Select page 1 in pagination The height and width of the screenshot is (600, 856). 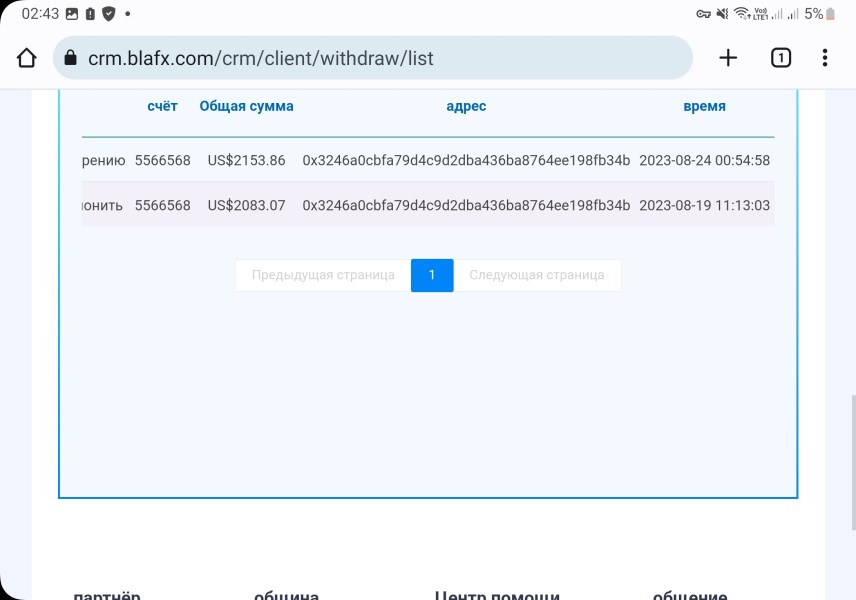point(432,275)
